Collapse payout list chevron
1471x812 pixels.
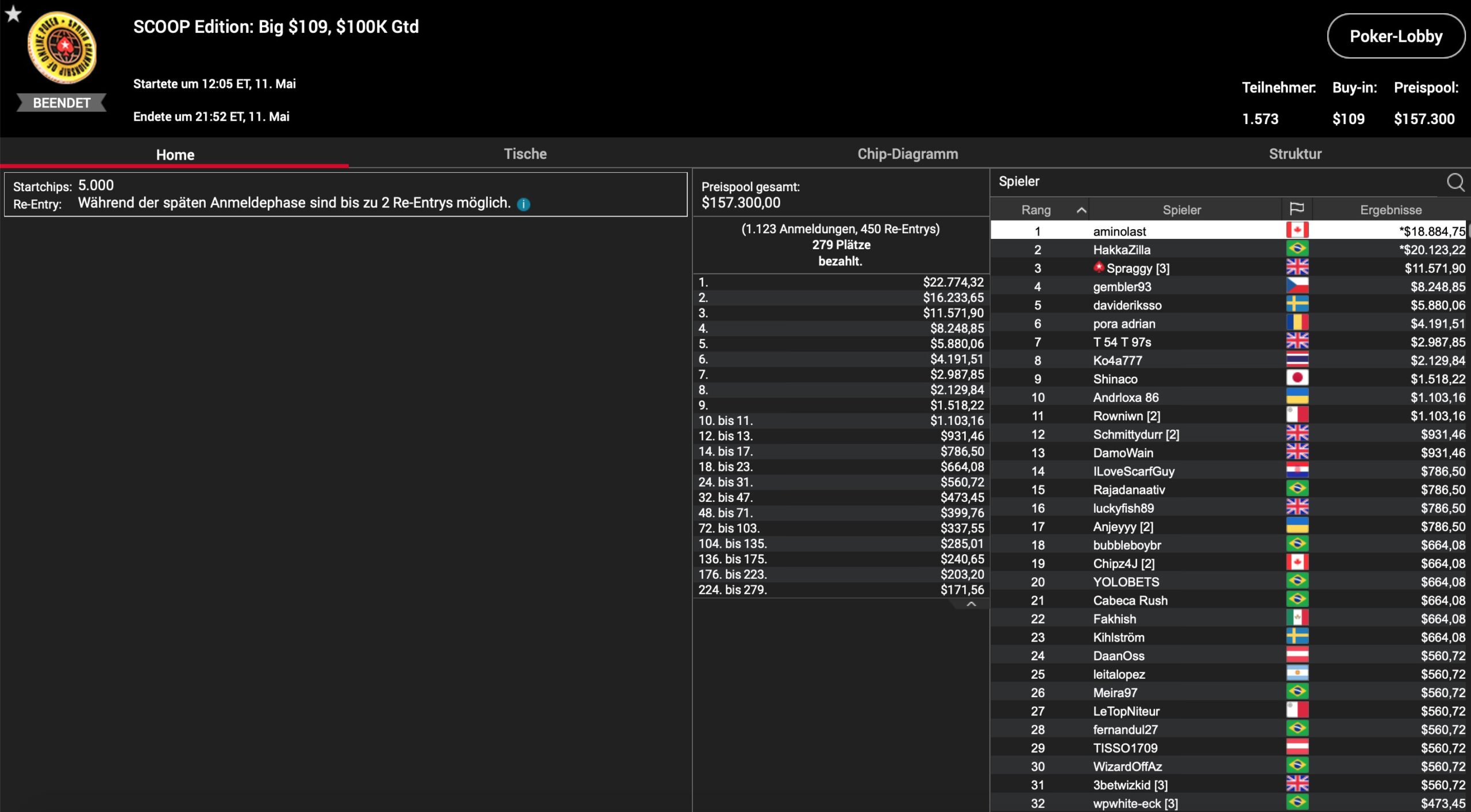971,604
